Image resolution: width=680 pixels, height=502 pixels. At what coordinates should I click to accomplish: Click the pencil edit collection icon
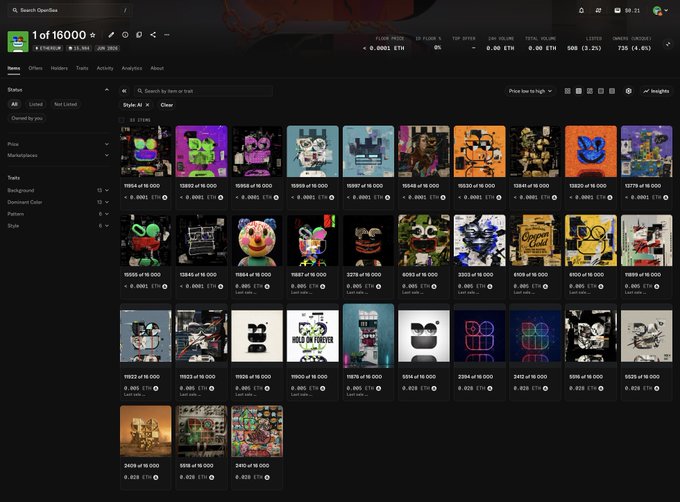[111, 35]
